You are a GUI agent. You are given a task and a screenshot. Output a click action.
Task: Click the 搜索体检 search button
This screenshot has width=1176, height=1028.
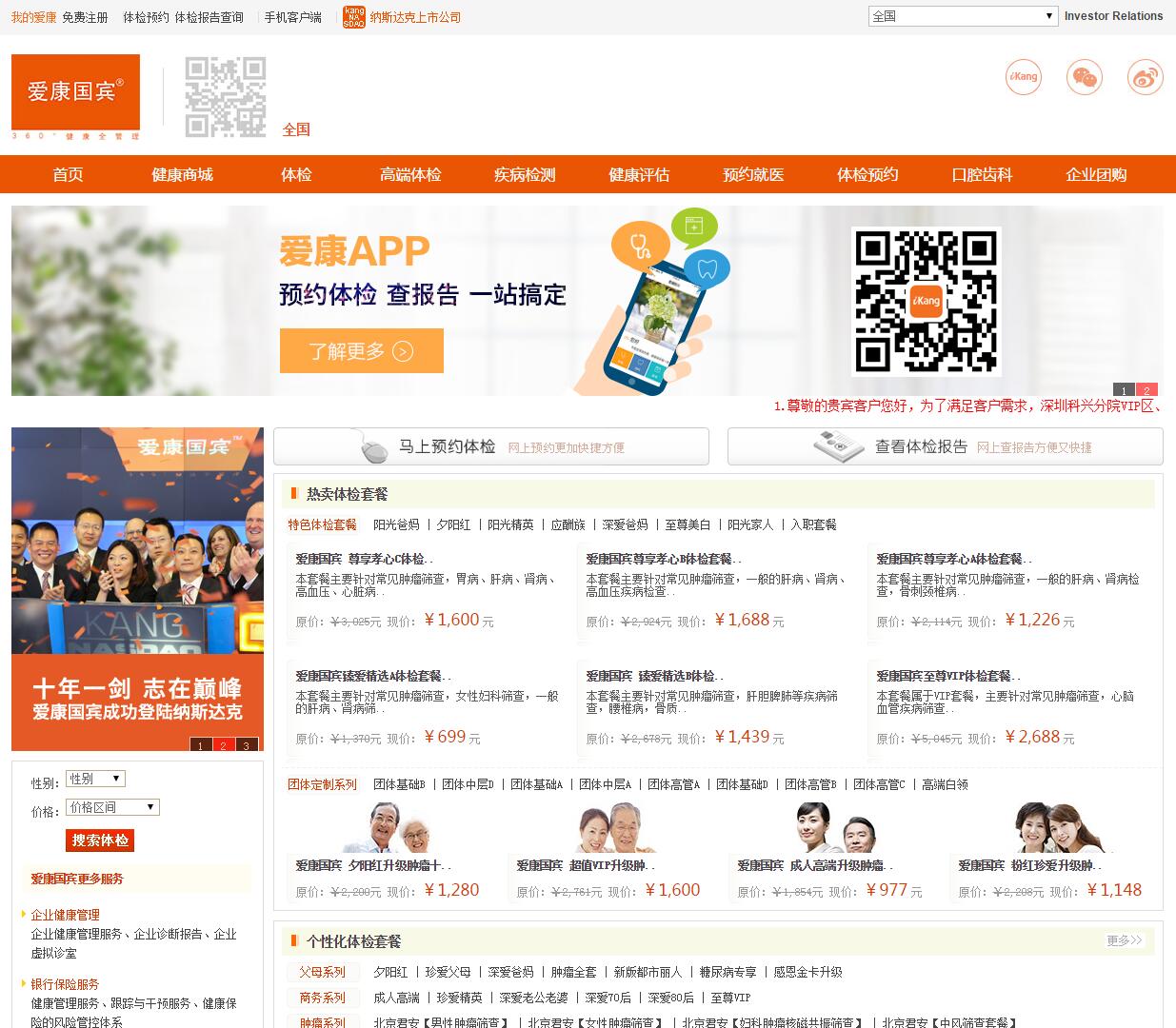100,840
